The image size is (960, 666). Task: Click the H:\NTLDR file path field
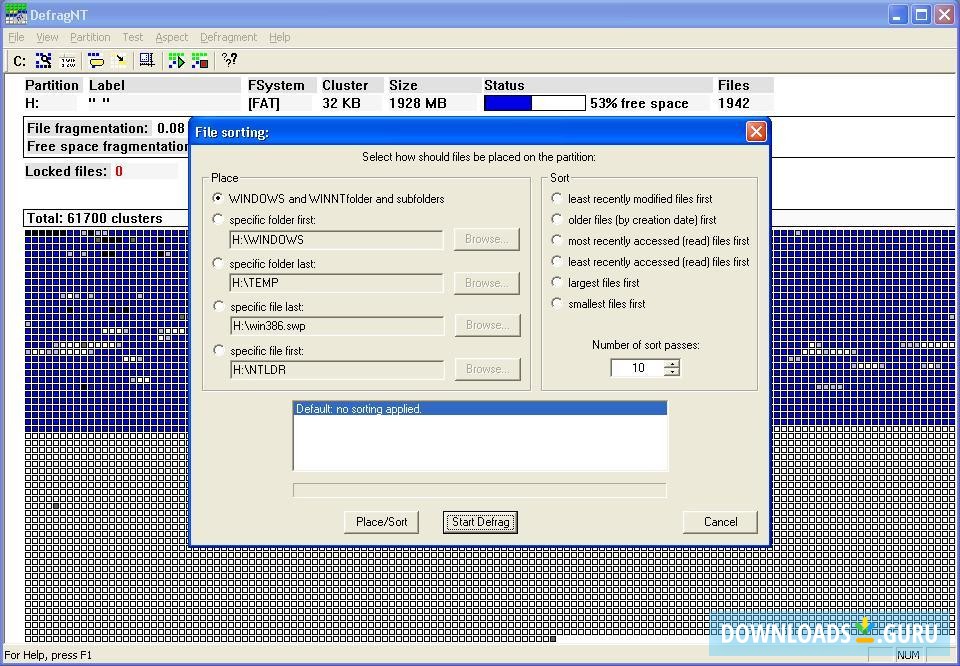click(x=337, y=370)
